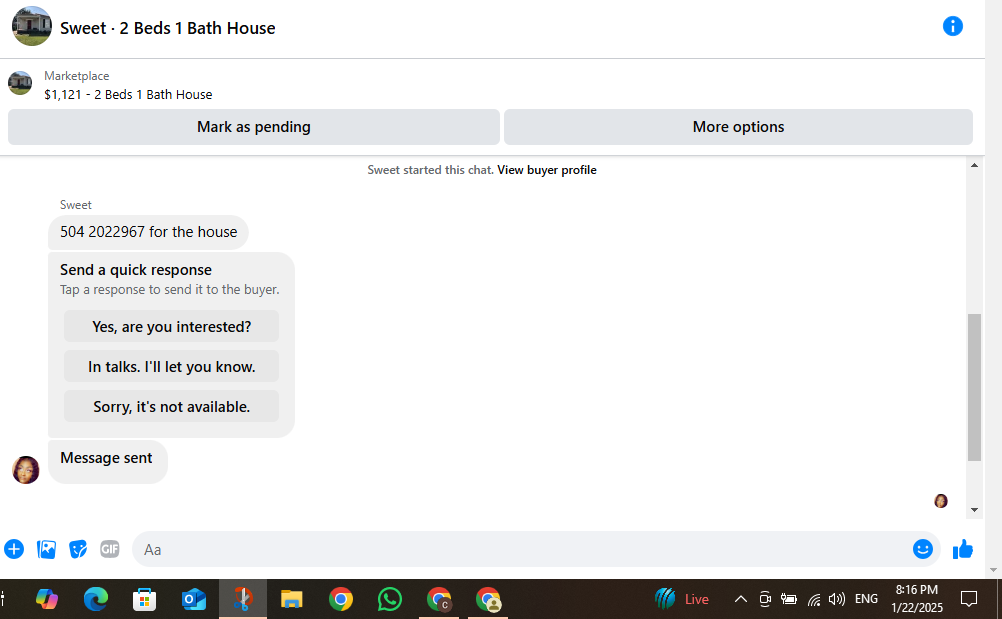Open the Live widget on taskbar
Image resolution: width=1002 pixels, height=619 pixels.
point(682,599)
